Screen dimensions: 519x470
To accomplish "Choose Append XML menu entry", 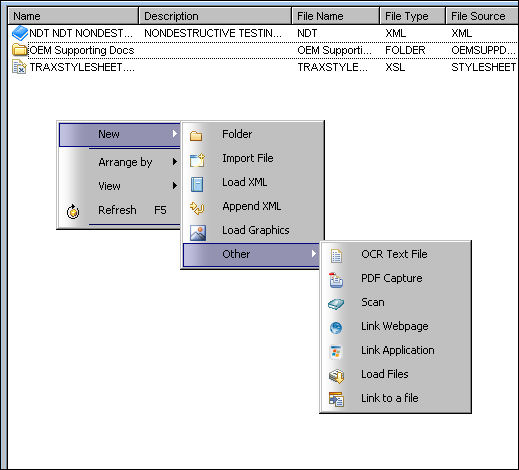I will coord(252,207).
